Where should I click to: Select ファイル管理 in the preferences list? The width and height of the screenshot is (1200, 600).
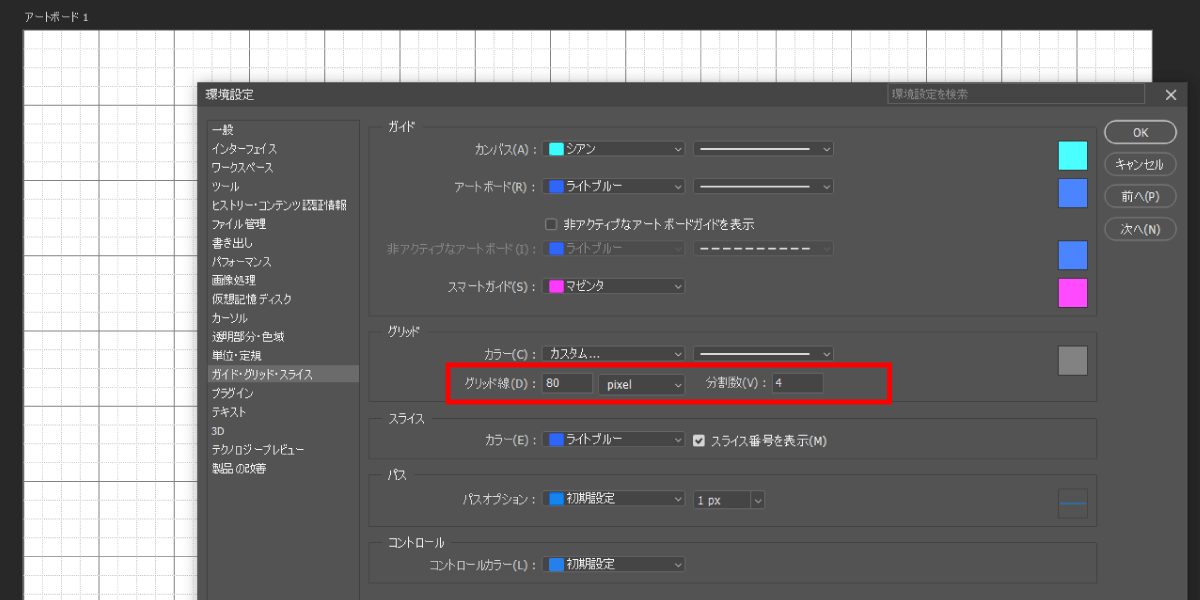(283, 224)
